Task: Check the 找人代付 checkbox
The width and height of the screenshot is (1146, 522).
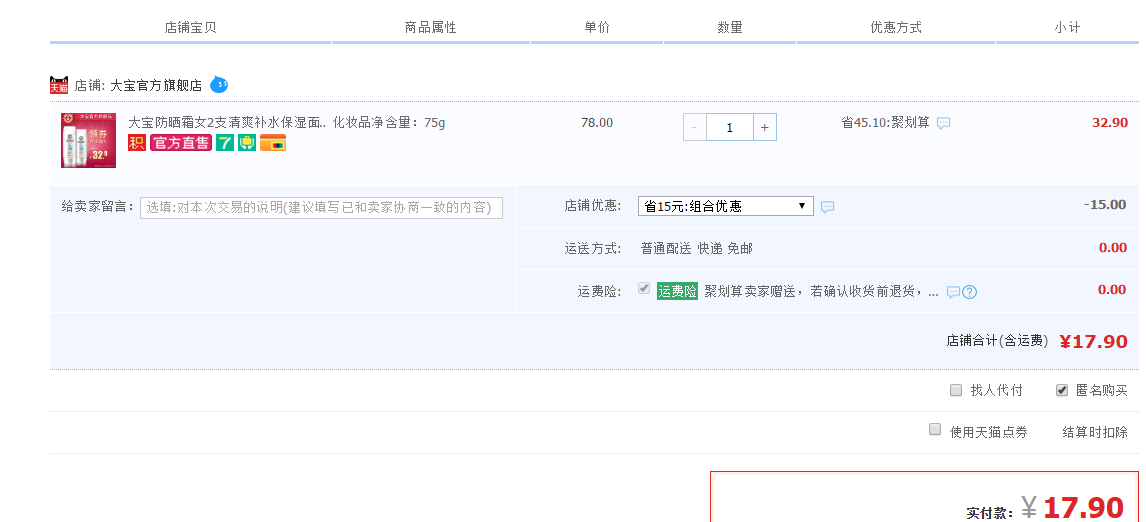Action: coord(956,390)
